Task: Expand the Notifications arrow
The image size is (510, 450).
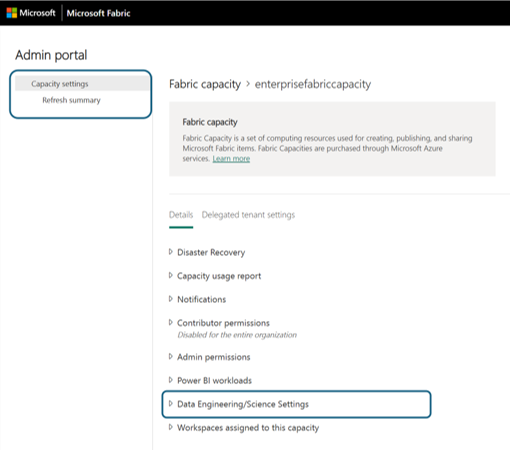Action: point(171,299)
